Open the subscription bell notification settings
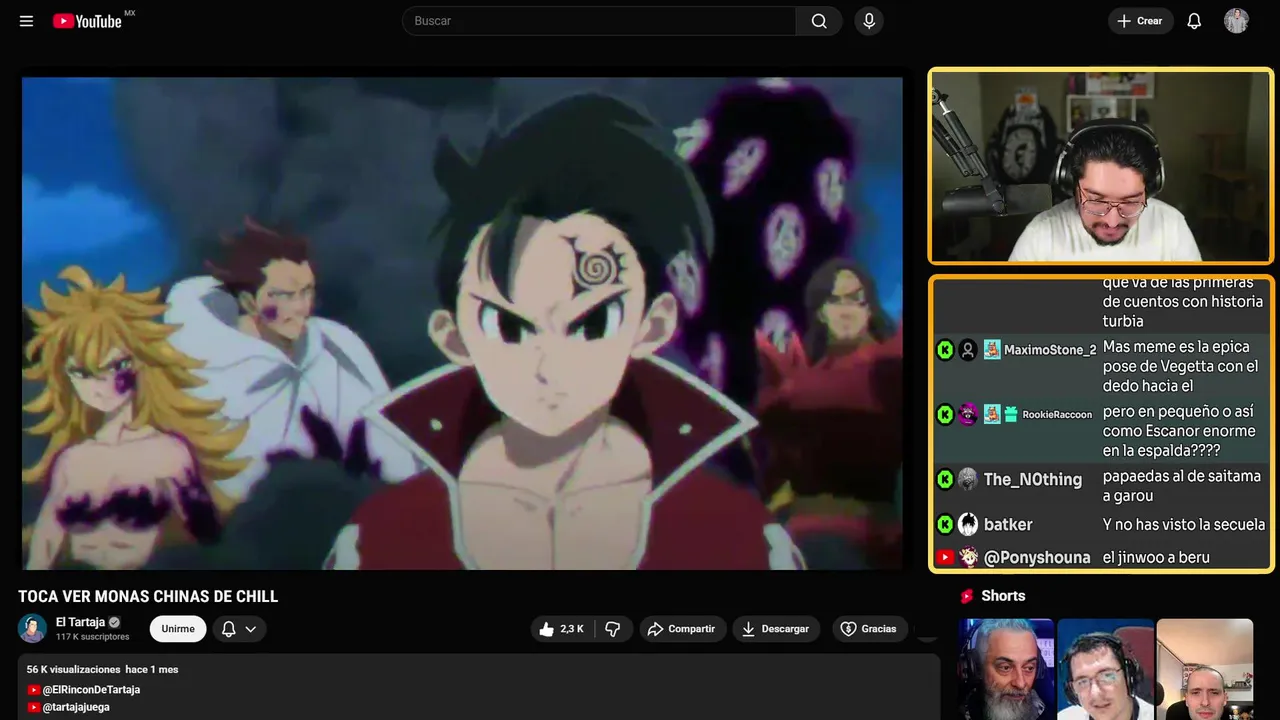Viewport: 1280px width, 720px height. coord(239,629)
